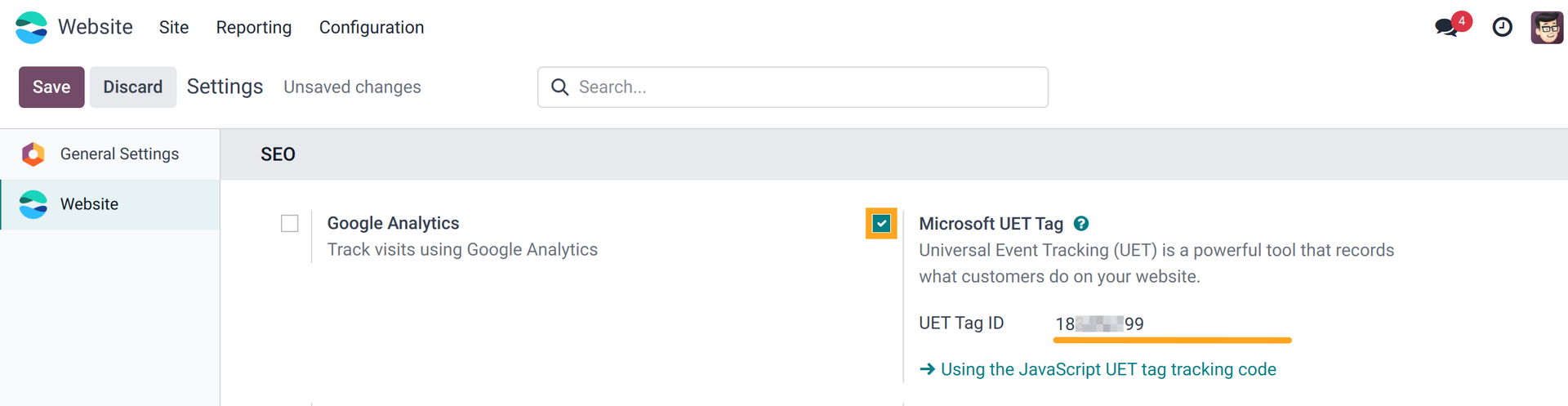Click the Website app logo icon
Image resolution: width=1568 pixels, height=406 pixels.
[32, 27]
